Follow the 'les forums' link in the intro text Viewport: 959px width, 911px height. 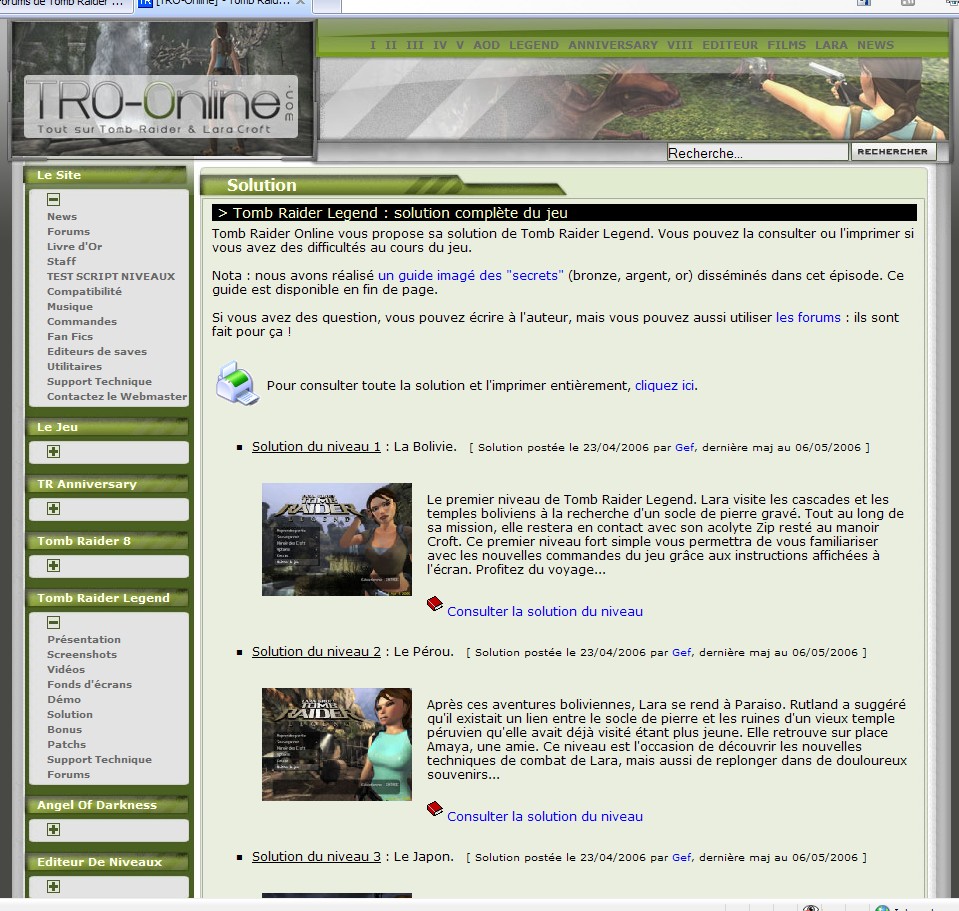pyautogui.click(x=808, y=318)
